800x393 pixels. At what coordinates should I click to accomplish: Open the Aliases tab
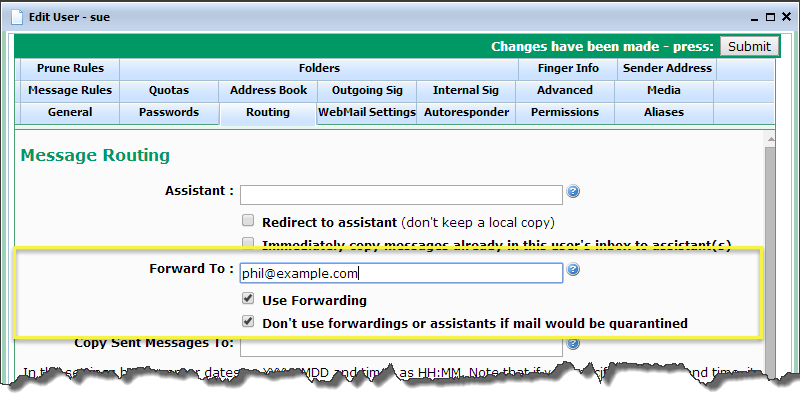(664, 113)
